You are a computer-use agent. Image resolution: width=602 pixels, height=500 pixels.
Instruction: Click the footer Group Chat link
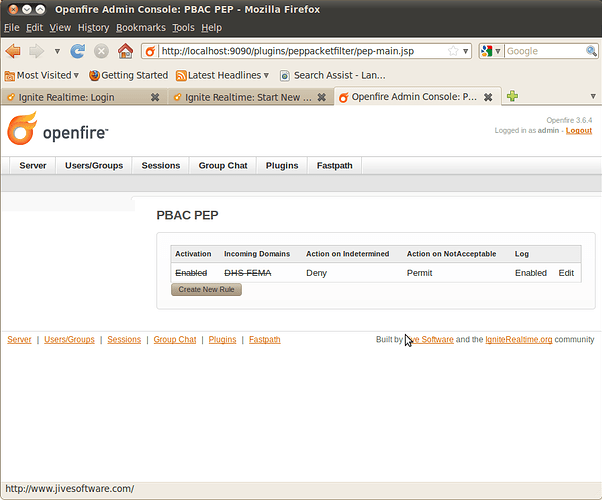pos(175,339)
